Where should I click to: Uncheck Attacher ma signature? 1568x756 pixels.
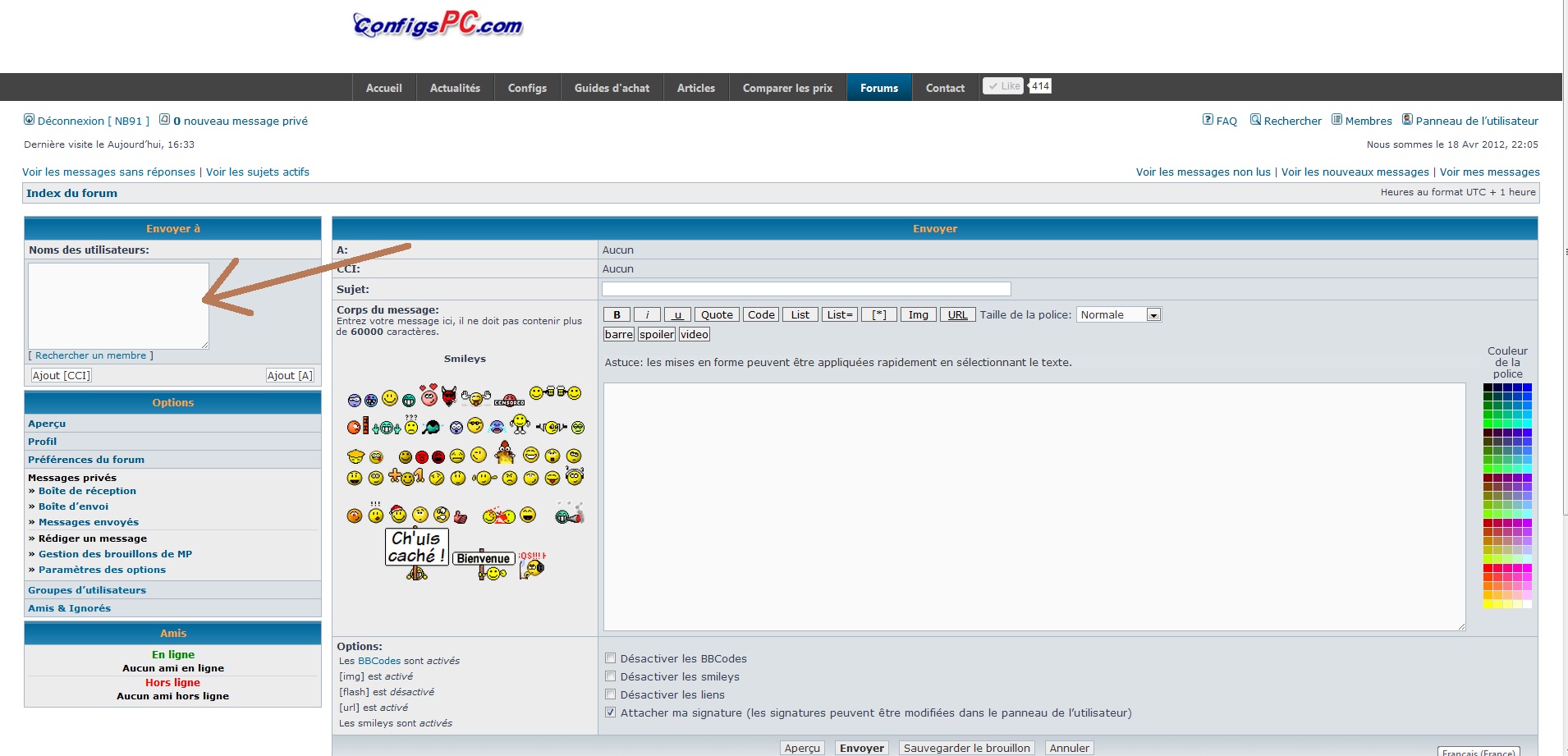click(x=610, y=712)
